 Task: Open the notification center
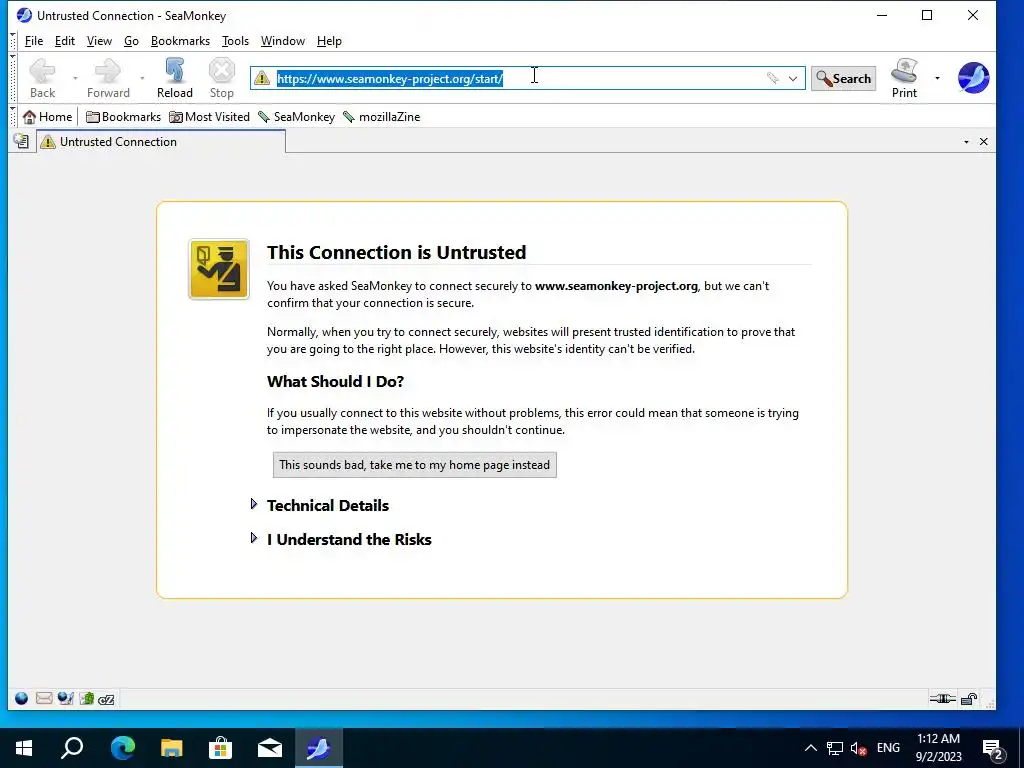point(993,748)
